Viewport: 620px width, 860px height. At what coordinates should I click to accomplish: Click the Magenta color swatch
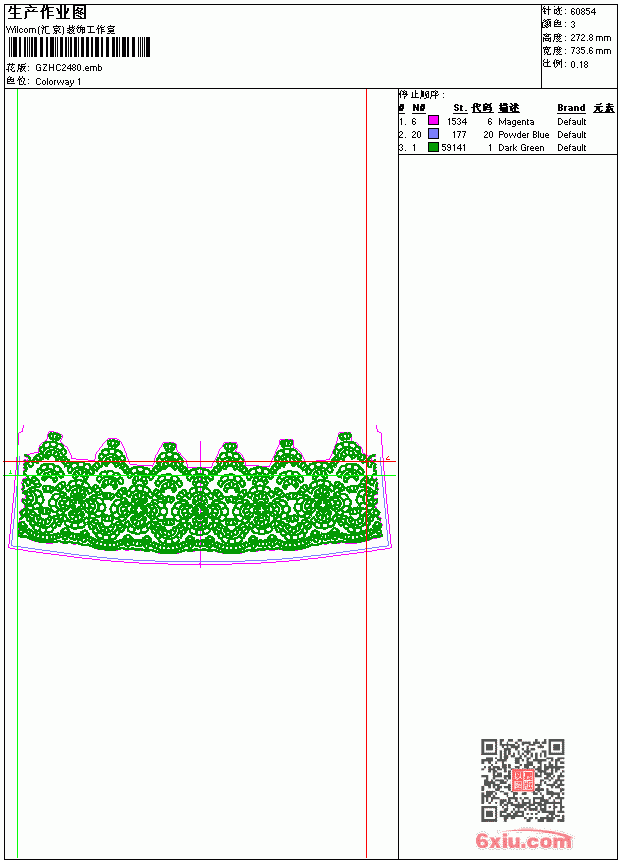pyautogui.click(x=433, y=121)
